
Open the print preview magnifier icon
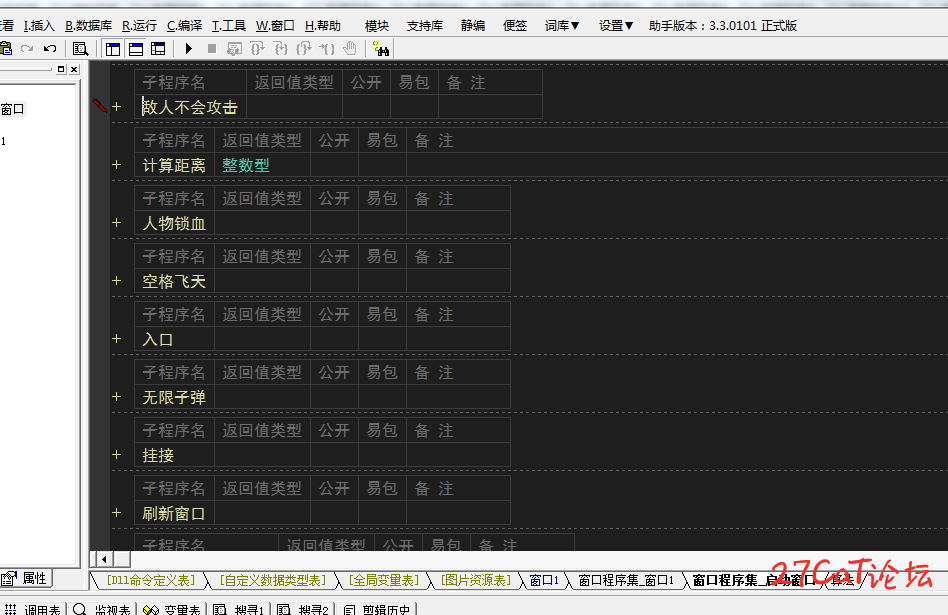[80, 48]
